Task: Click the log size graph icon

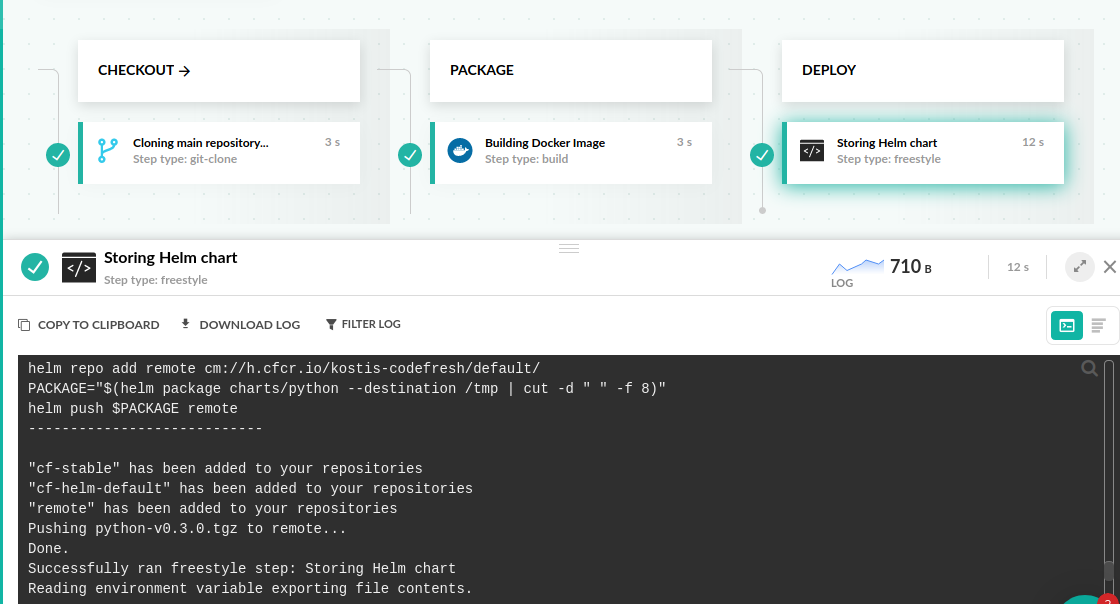Action: pyautogui.click(x=858, y=266)
